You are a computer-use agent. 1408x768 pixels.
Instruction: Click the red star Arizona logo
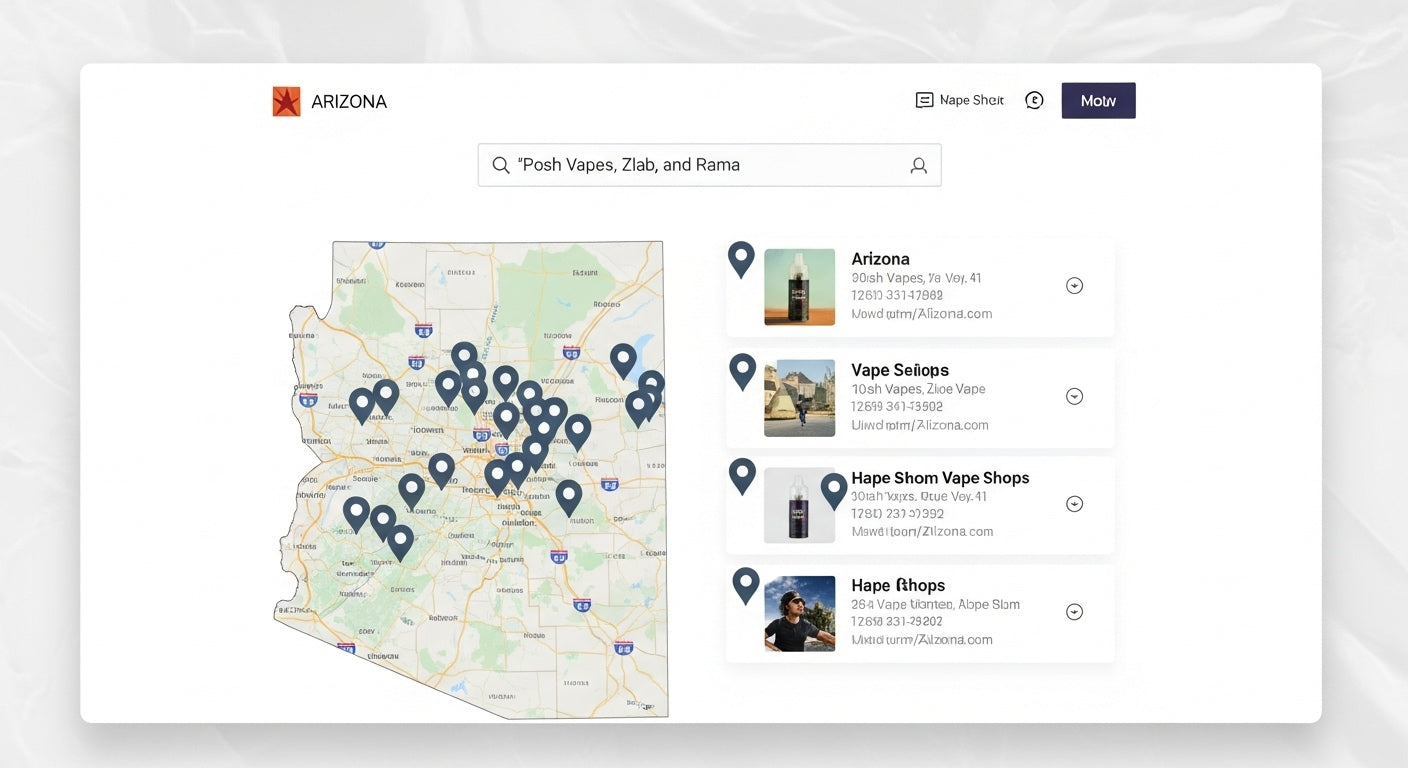click(x=286, y=101)
